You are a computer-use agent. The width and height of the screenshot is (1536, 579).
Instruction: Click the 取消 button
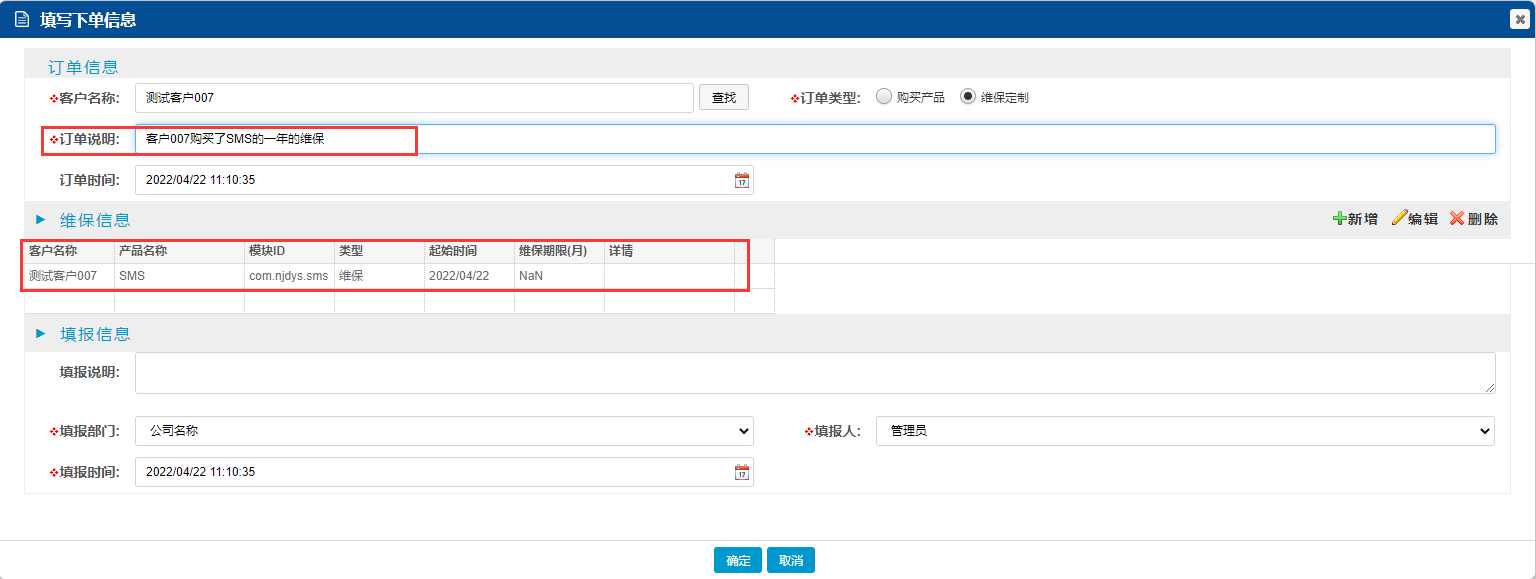[791, 560]
